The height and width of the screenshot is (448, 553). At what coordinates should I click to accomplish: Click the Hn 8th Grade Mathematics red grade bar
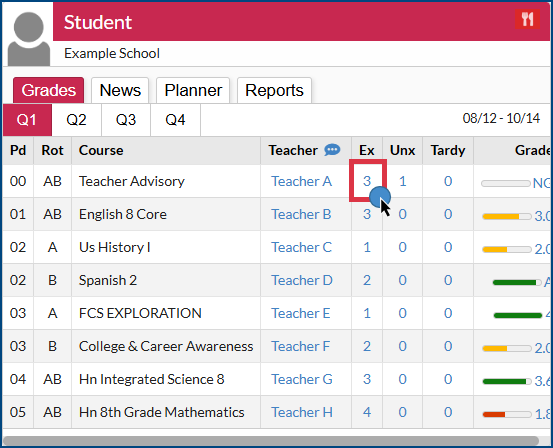click(506, 414)
